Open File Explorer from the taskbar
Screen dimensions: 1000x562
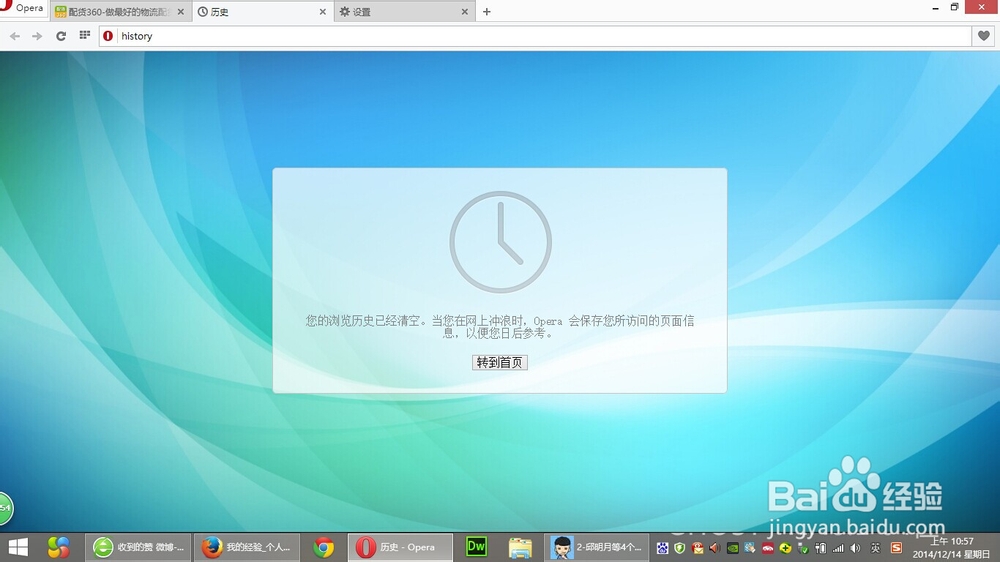pos(520,547)
